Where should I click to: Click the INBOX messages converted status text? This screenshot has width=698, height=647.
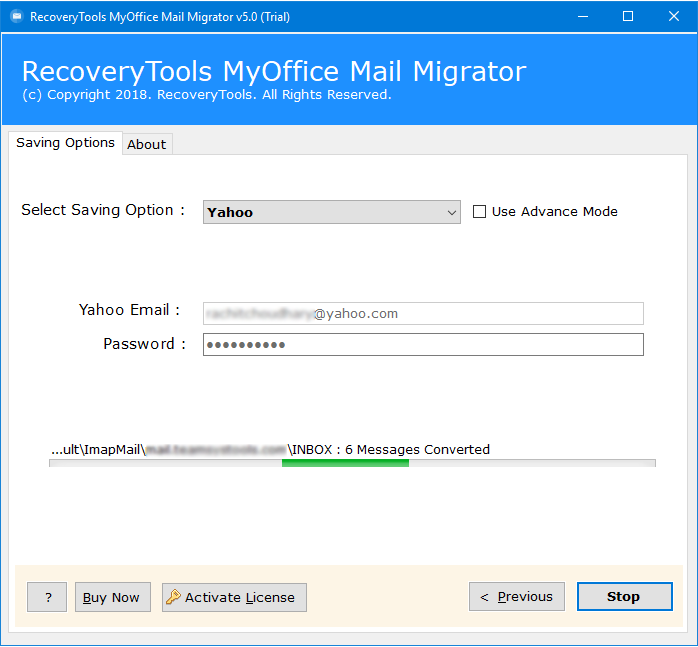point(270,450)
